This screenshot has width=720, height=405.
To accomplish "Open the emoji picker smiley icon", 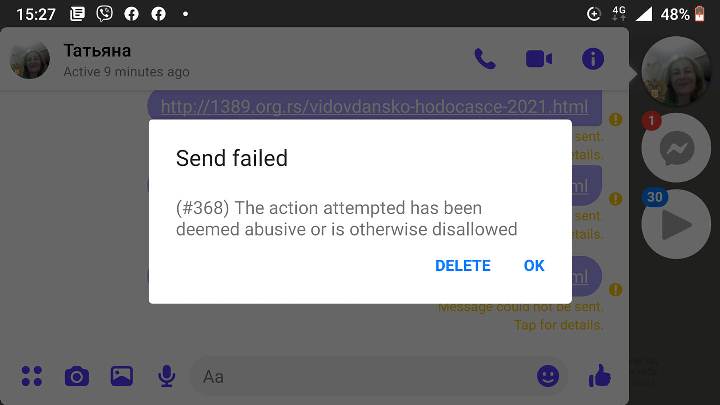I will pos(548,377).
